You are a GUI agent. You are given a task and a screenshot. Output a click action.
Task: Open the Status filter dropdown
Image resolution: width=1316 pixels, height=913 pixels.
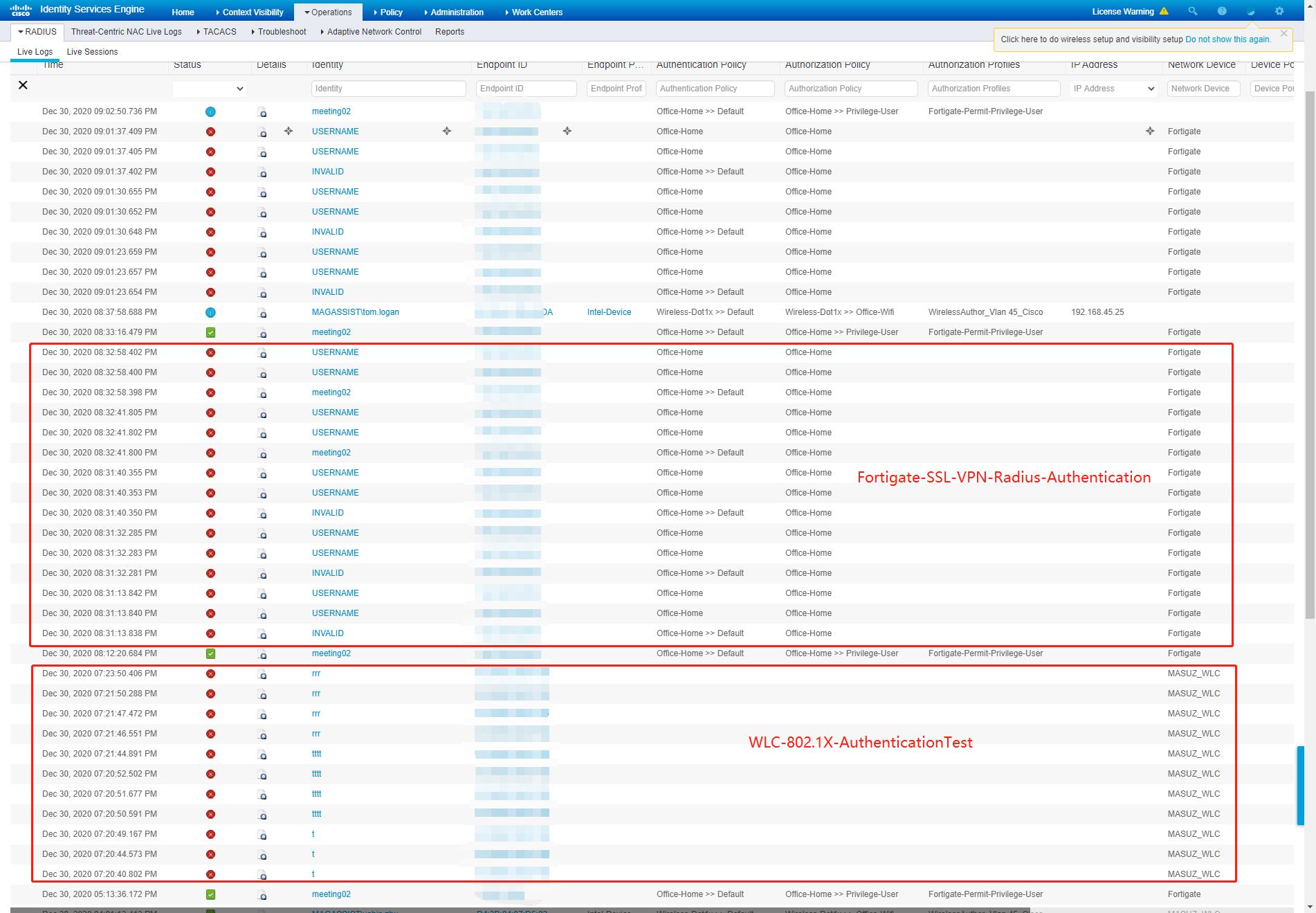pos(209,89)
